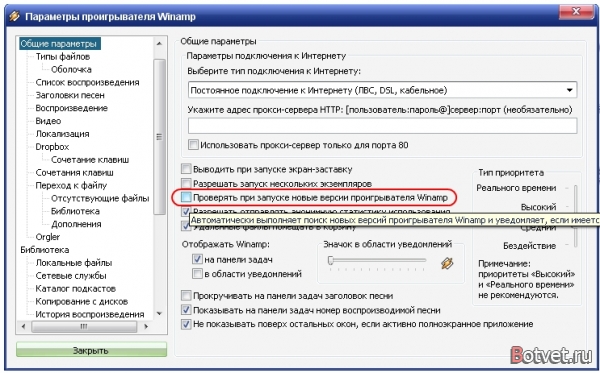Uncheck 'Показывать на панели задач номер' option

186,310
